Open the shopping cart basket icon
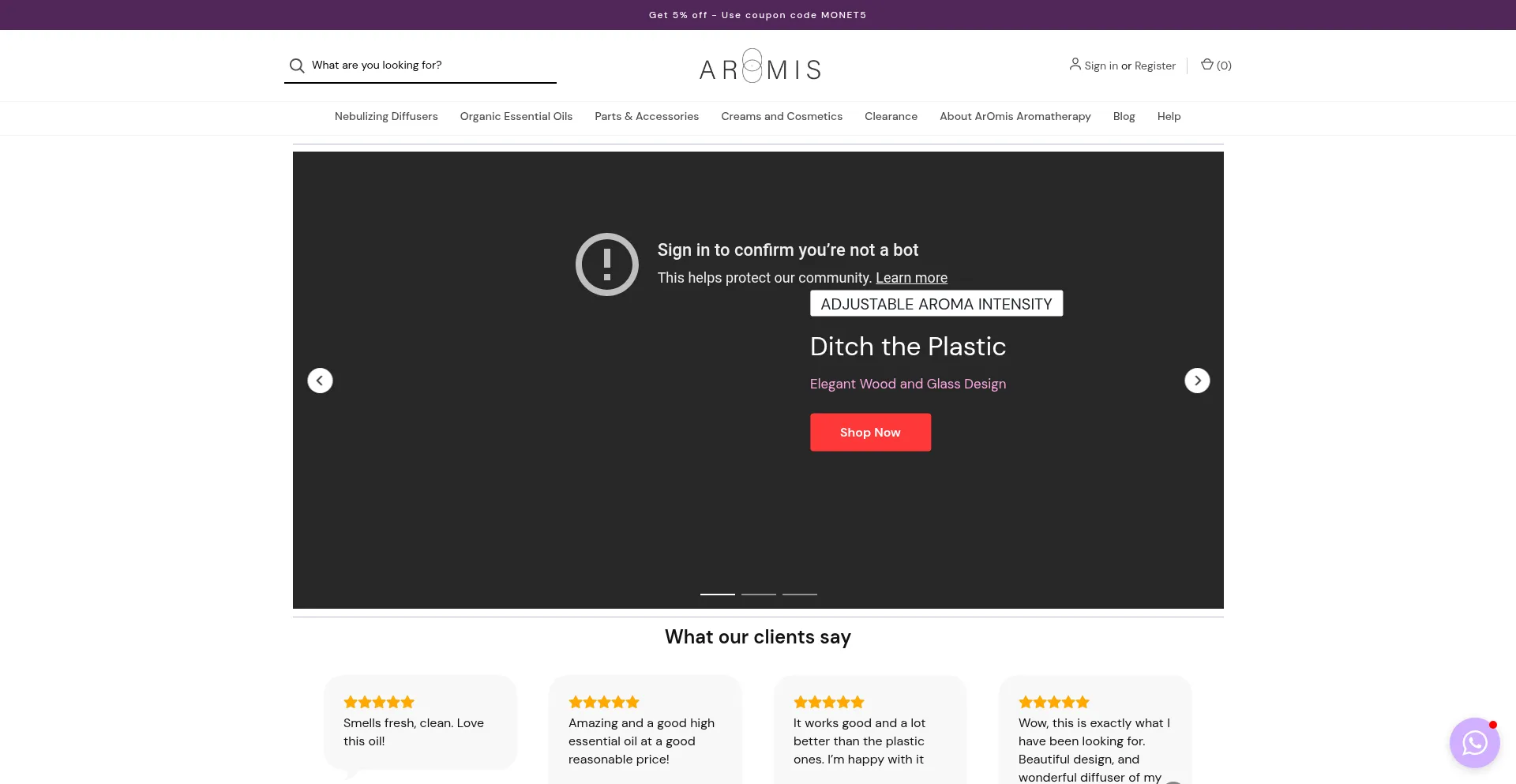Screen dimensions: 1516x784 point(1206,65)
